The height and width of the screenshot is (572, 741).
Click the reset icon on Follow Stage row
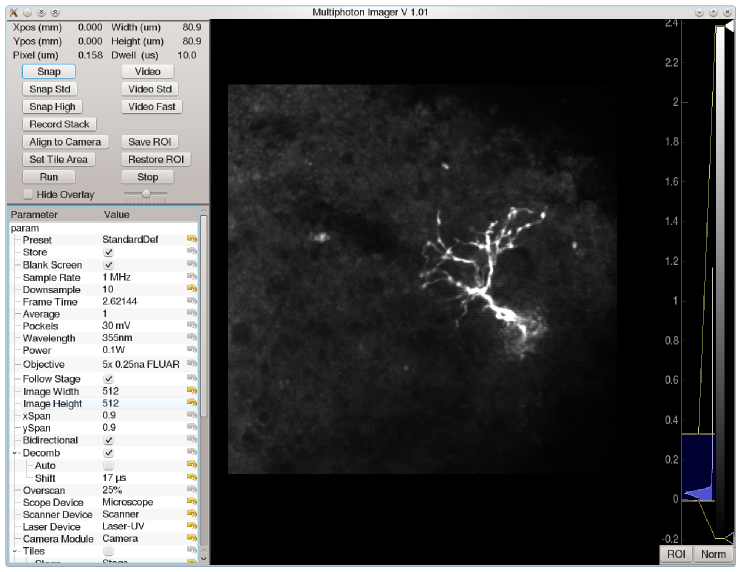point(192,378)
